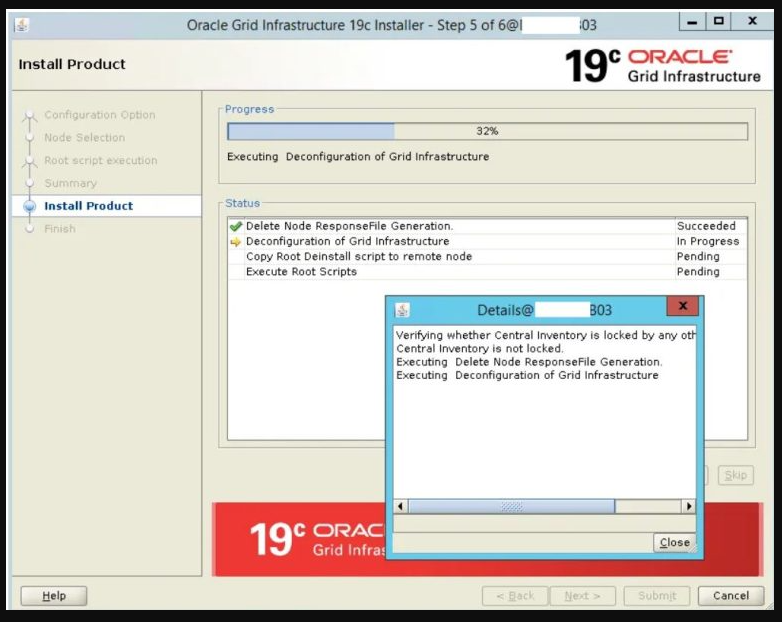Open Help for the installer
This screenshot has width=782, height=622.
54,596
